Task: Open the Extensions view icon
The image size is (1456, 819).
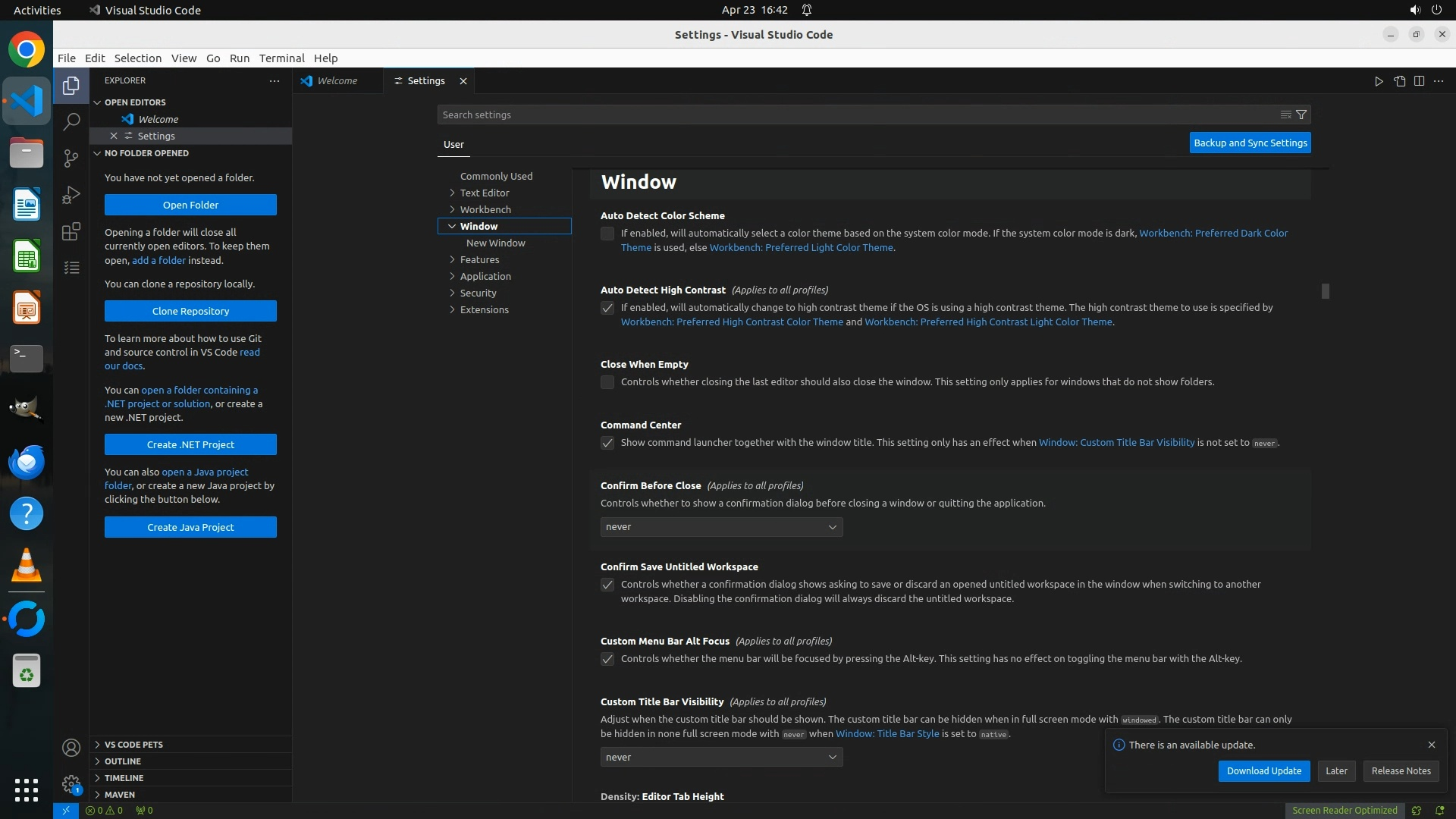Action: pyautogui.click(x=71, y=231)
